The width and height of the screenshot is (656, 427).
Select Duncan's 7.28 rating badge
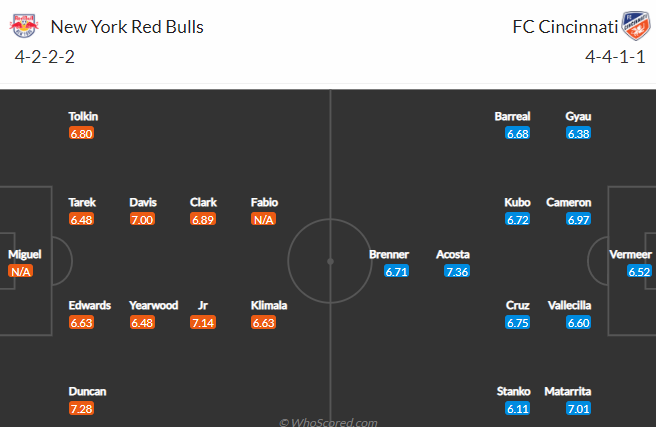[x=81, y=408]
